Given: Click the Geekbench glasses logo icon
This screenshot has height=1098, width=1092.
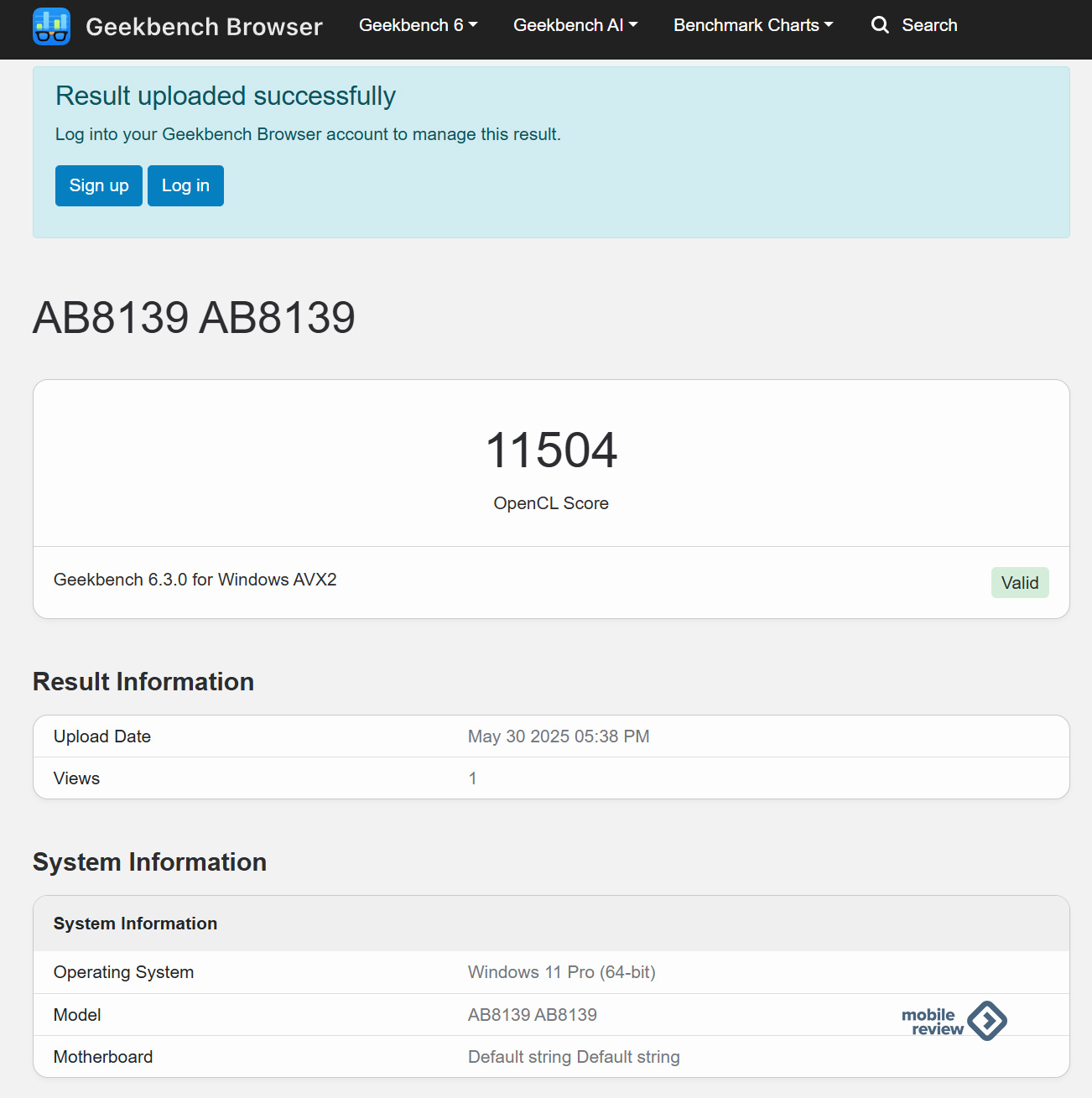Looking at the screenshot, I should [x=51, y=26].
